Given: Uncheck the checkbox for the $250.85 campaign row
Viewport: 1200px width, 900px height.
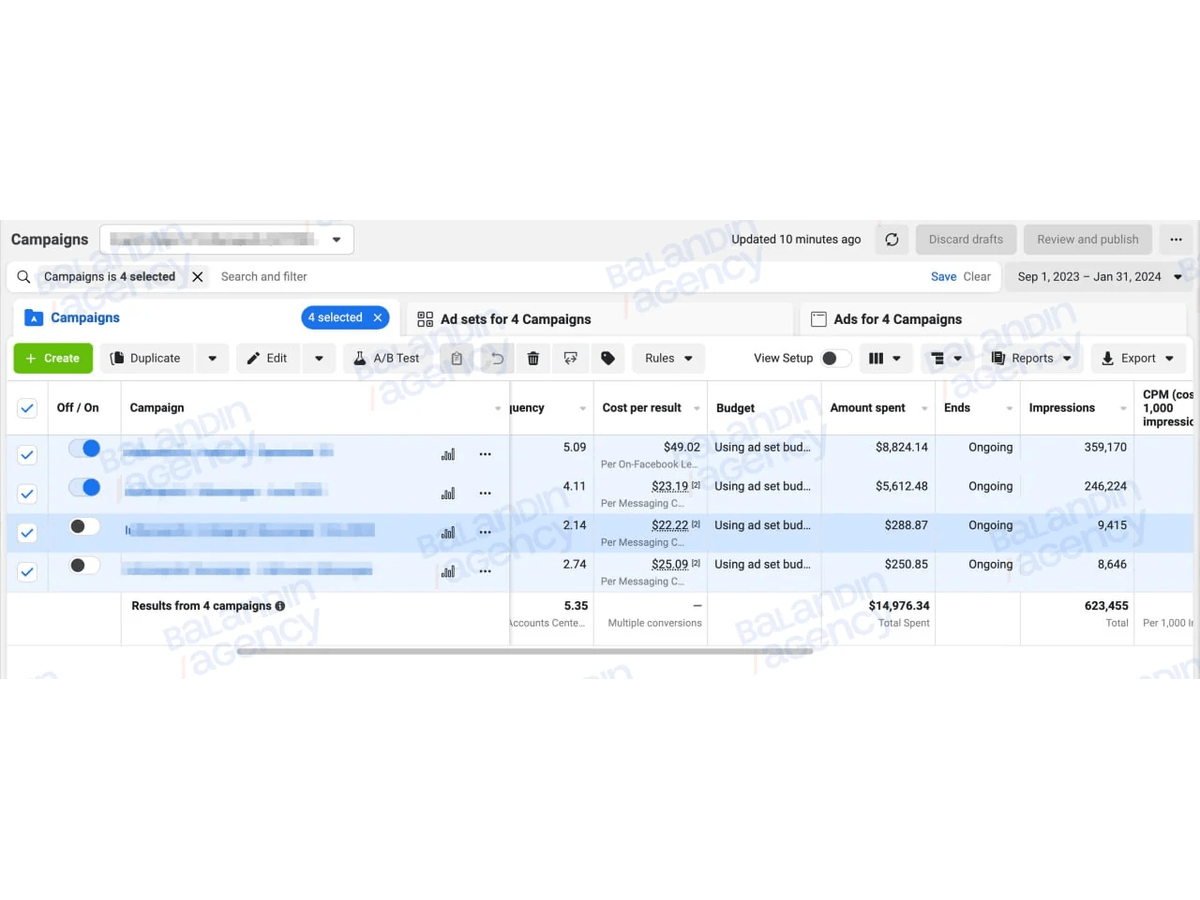Looking at the screenshot, I should [x=27, y=572].
